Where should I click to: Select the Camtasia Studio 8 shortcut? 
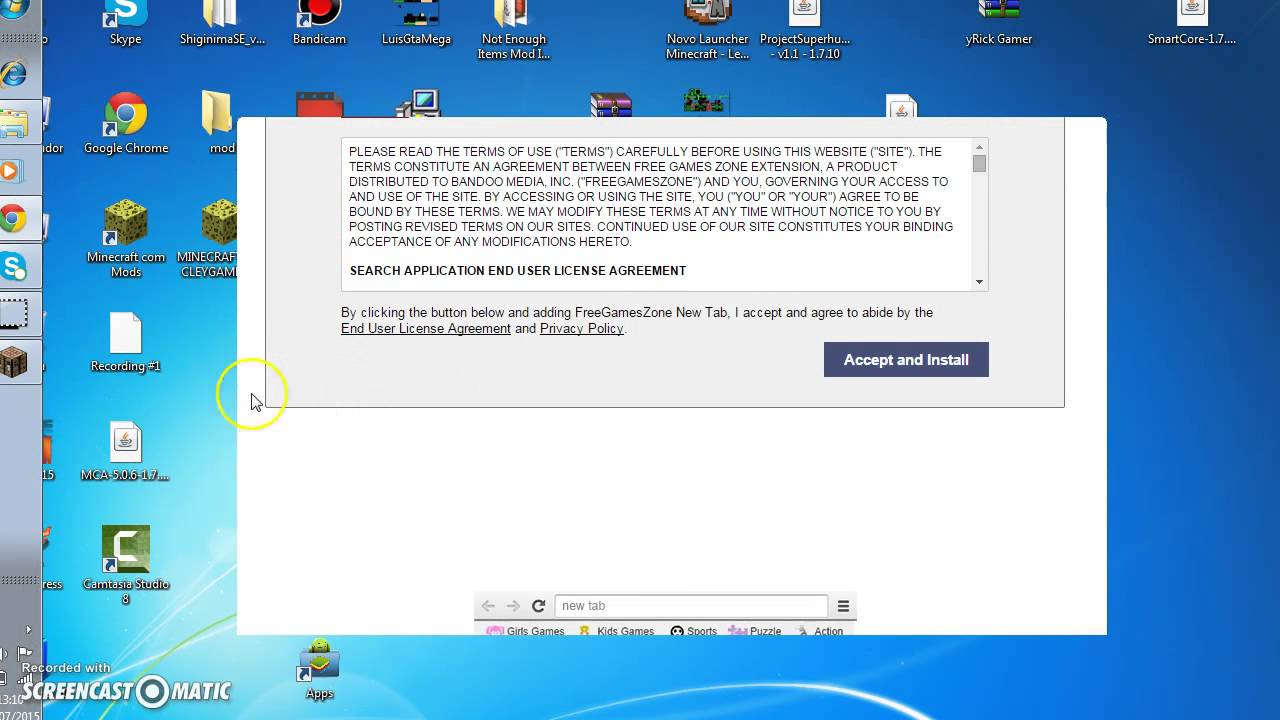pos(126,565)
